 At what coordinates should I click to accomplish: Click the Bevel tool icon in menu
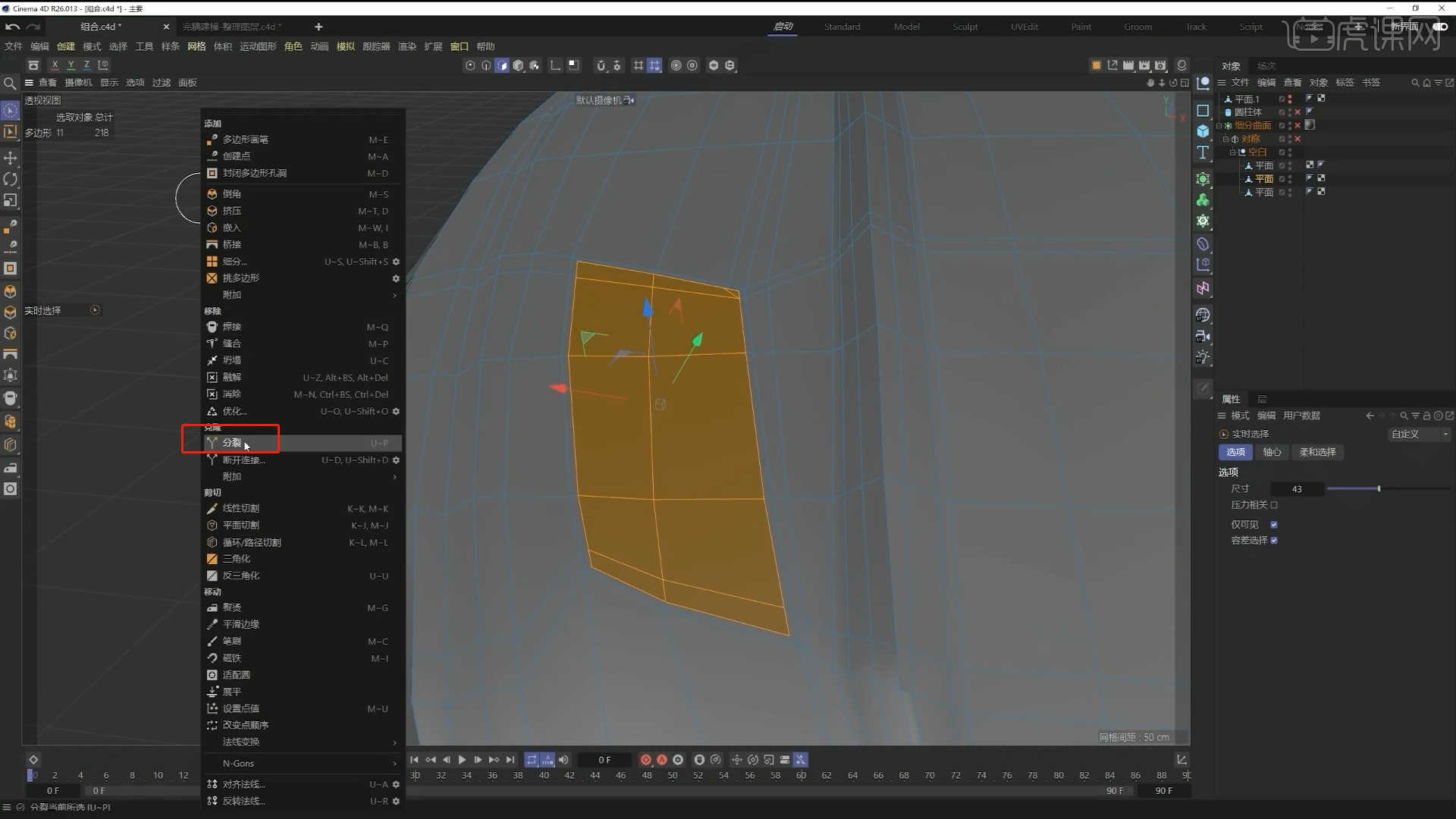coord(212,194)
